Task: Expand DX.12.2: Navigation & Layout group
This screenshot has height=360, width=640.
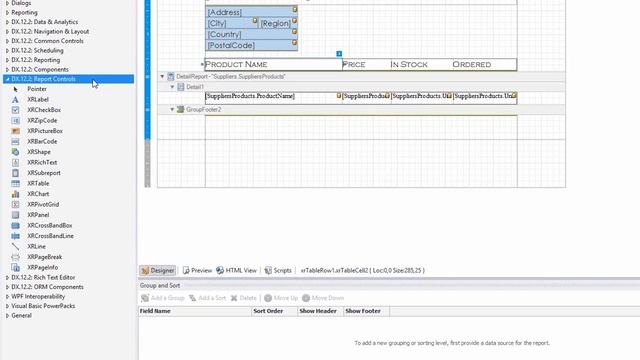Action: click(8, 31)
